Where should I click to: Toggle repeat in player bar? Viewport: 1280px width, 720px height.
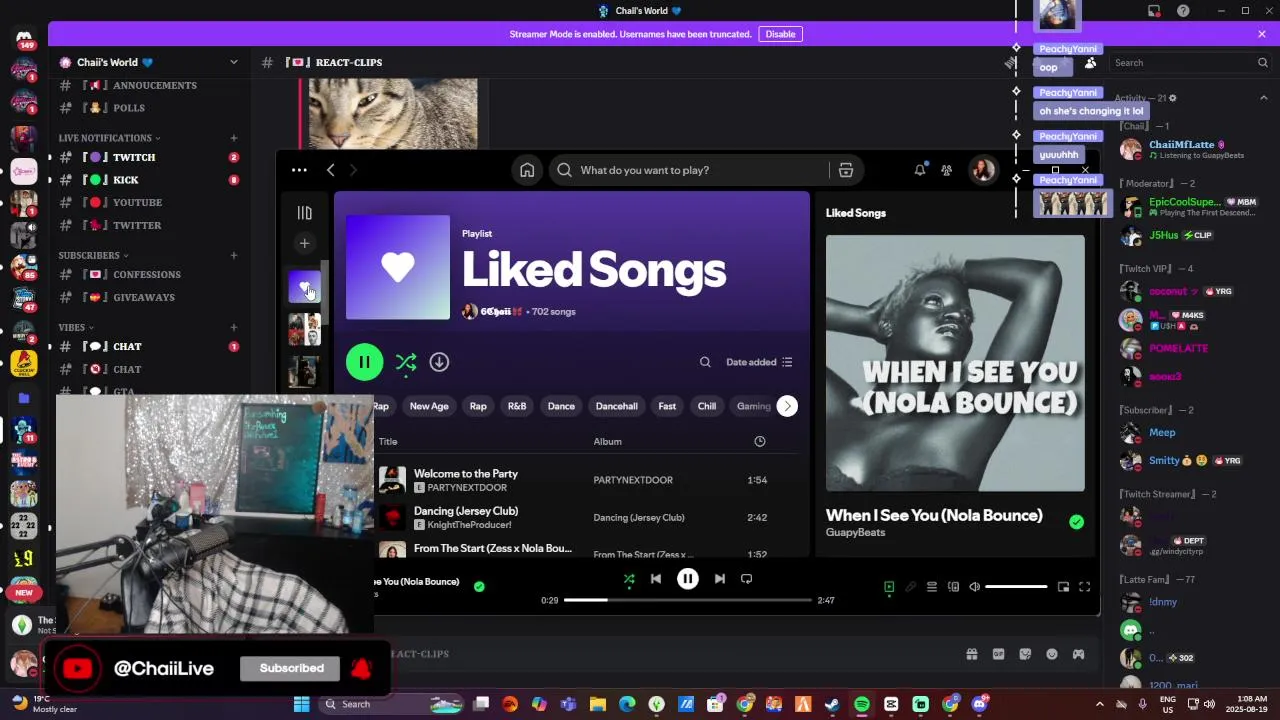click(746, 579)
